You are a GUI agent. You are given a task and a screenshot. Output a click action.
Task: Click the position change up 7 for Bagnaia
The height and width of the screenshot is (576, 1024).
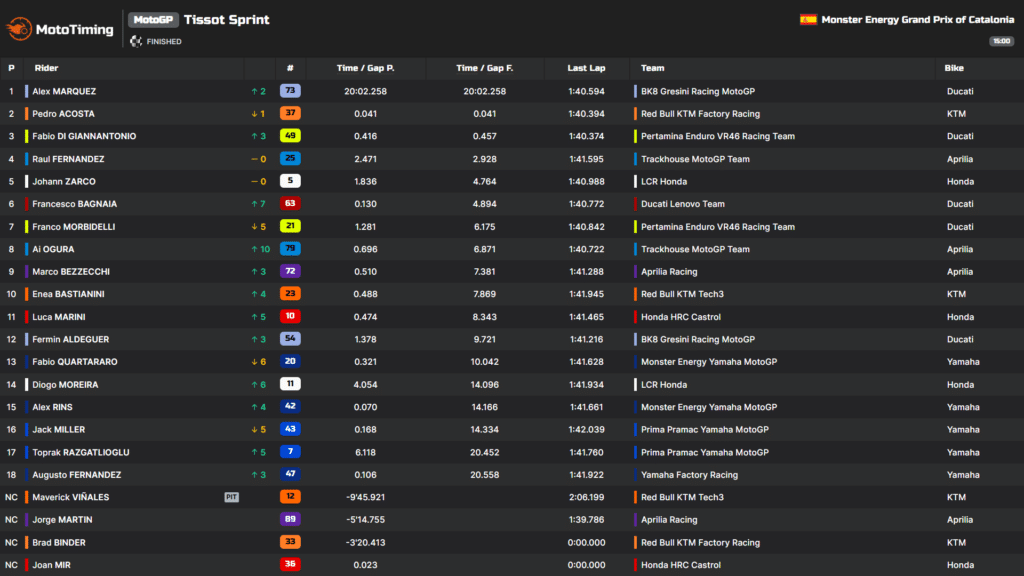point(259,204)
